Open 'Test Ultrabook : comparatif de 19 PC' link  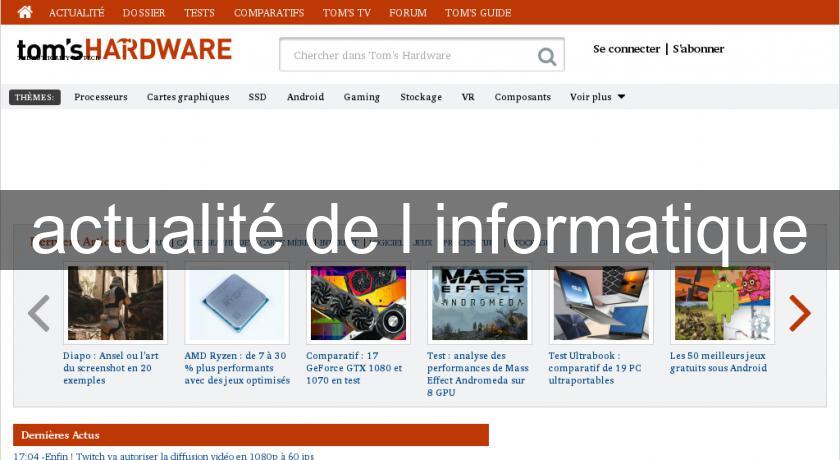pos(595,368)
